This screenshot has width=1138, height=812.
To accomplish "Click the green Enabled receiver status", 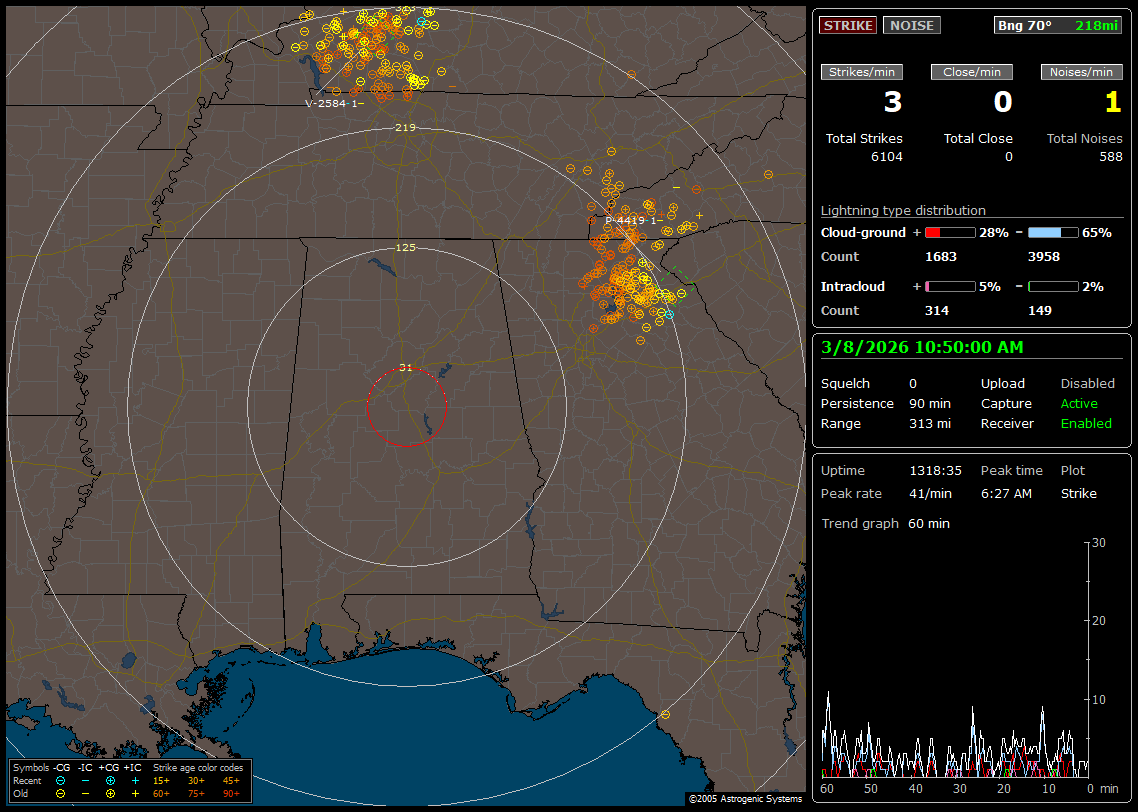I will (1086, 424).
